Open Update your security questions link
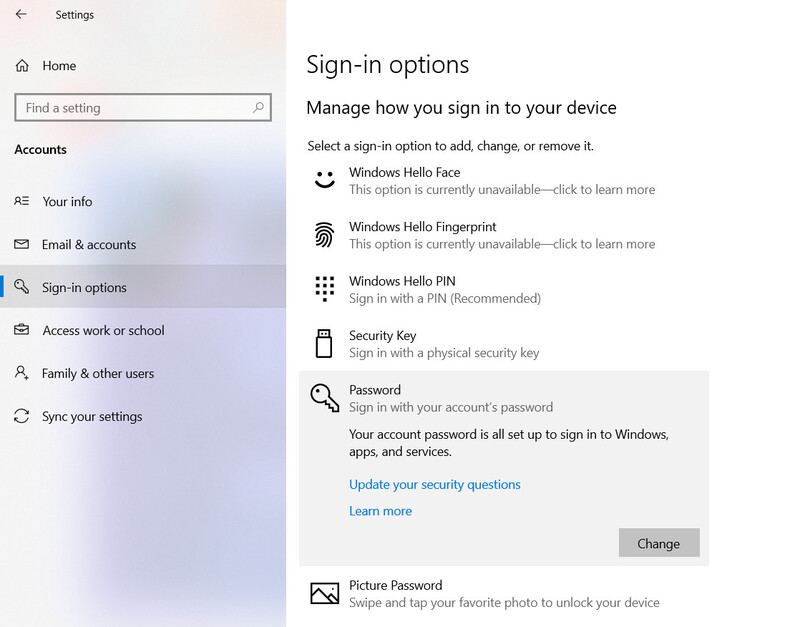The image size is (800, 627). click(435, 484)
